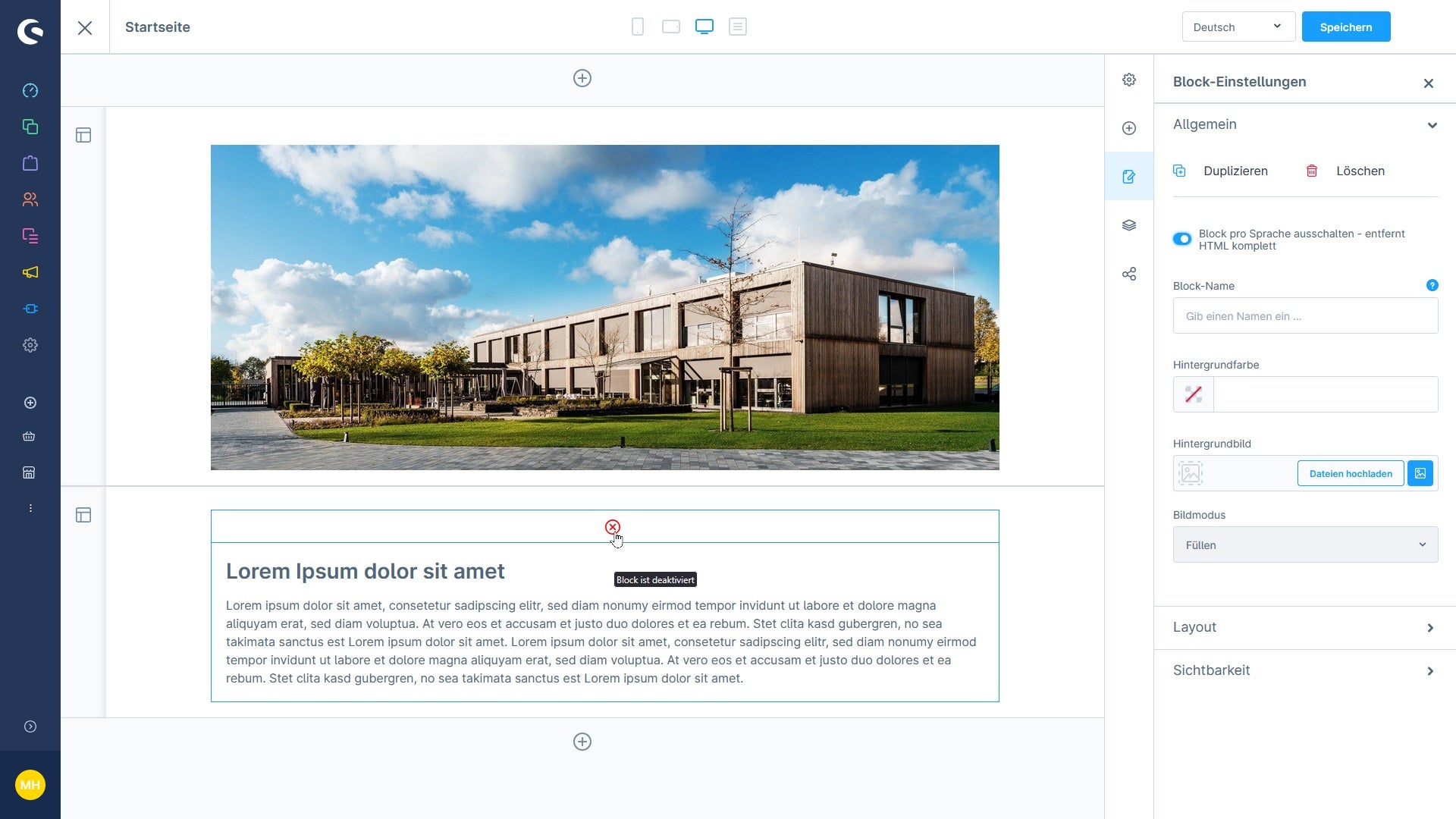Open section settings icon beside image section

point(83,135)
